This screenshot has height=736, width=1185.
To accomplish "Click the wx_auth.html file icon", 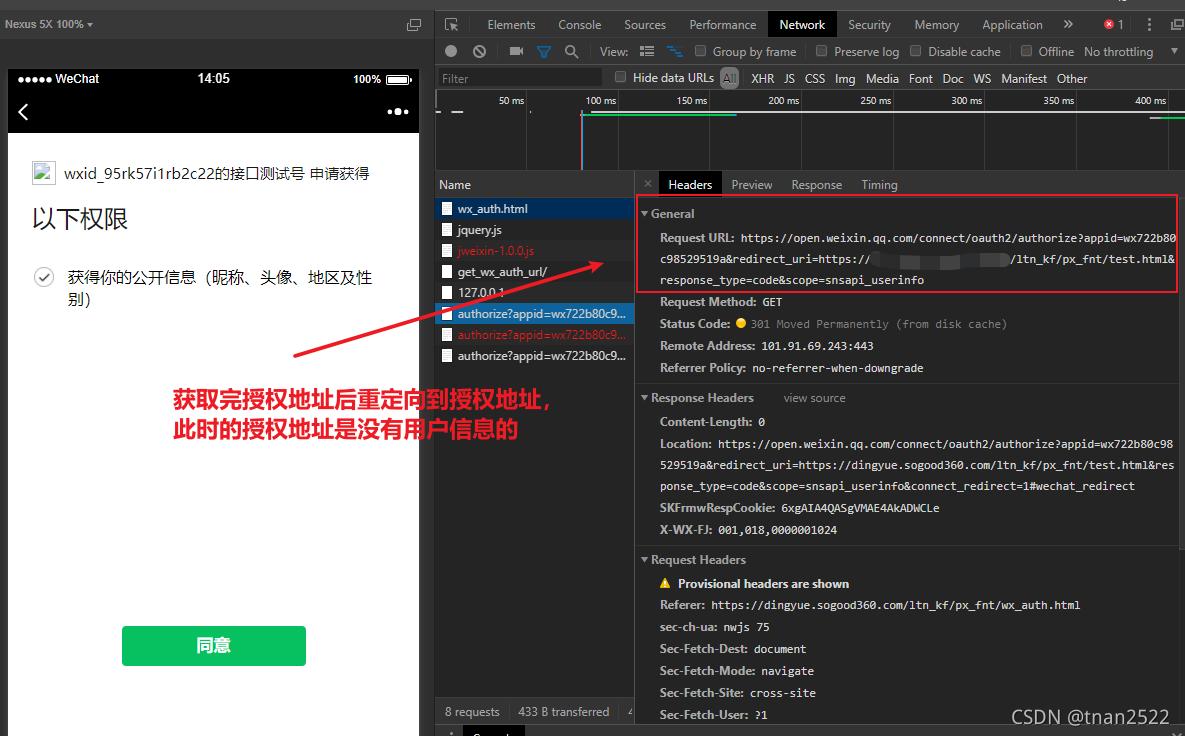I will coord(447,209).
